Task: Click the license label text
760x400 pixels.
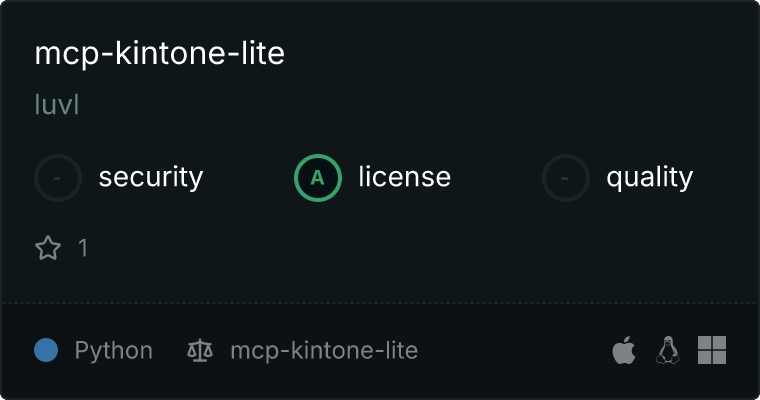Action: 405,176
